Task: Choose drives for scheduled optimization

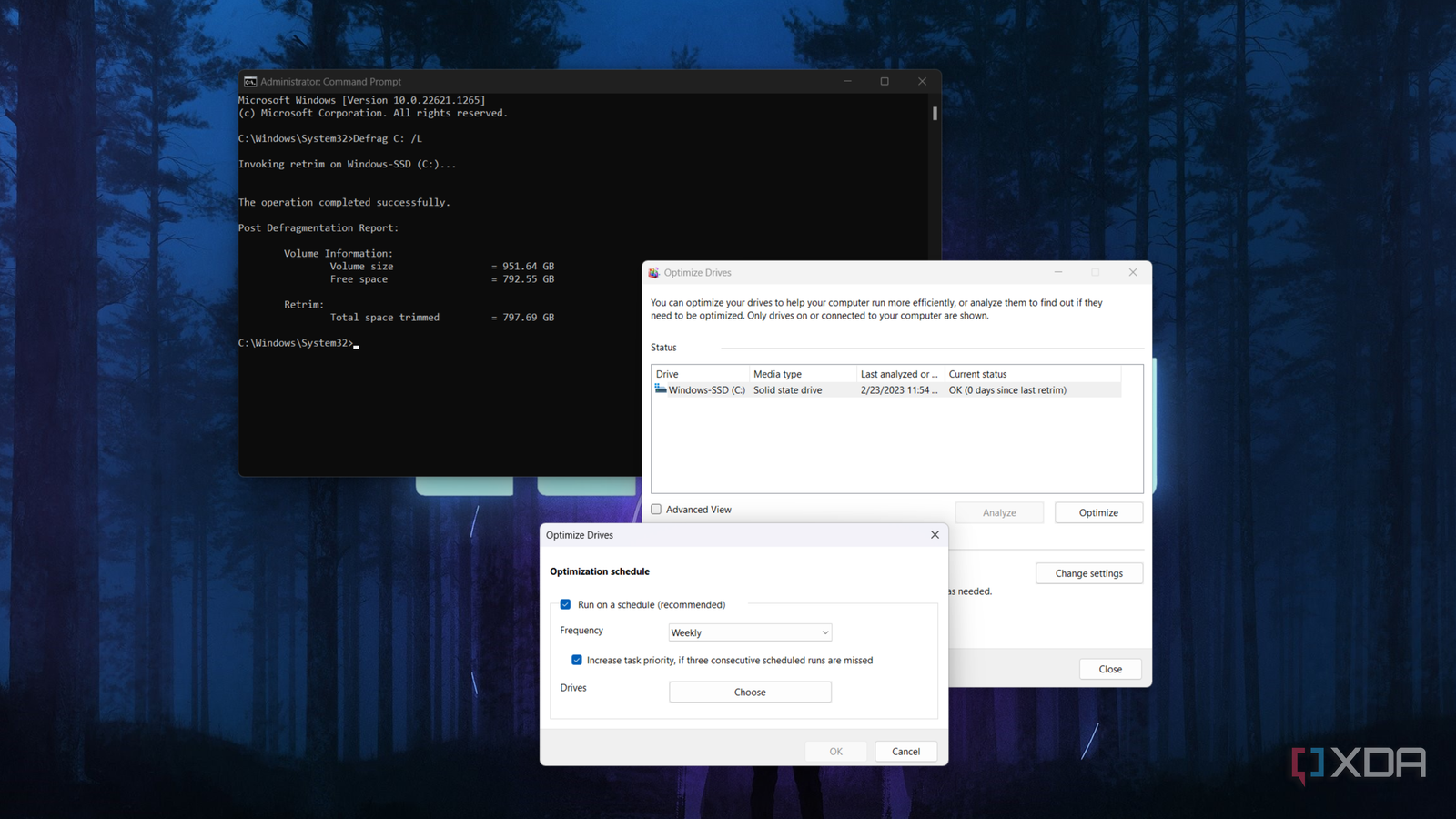Action: [749, 692]
